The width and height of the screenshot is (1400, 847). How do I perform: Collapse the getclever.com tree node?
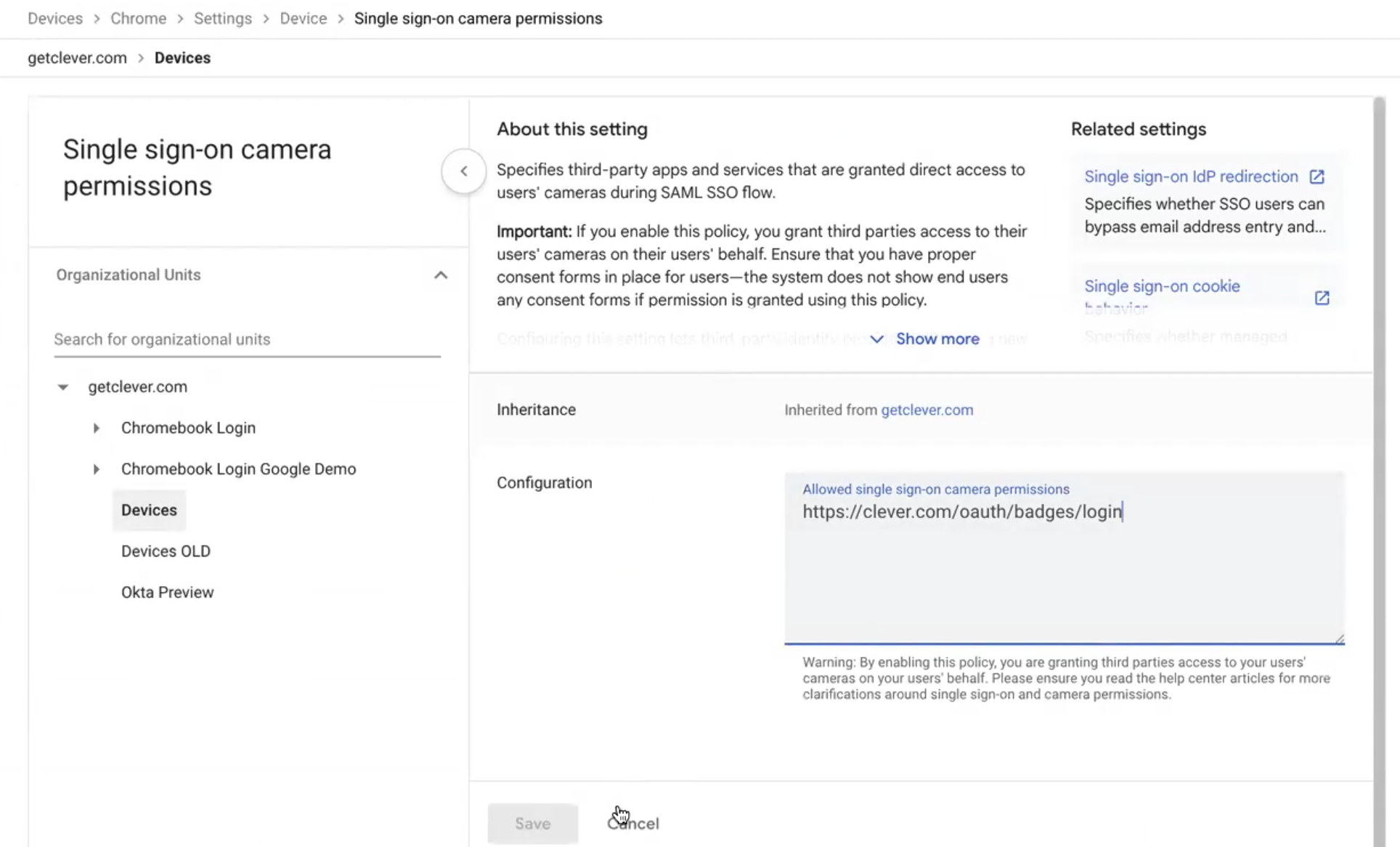click(62, 386)
